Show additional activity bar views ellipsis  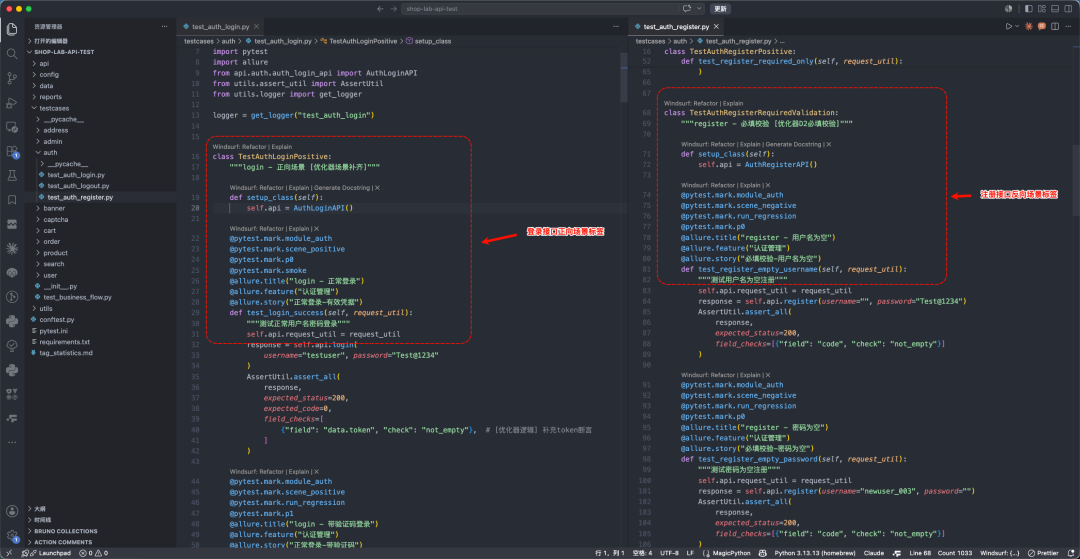pos(12,442)
